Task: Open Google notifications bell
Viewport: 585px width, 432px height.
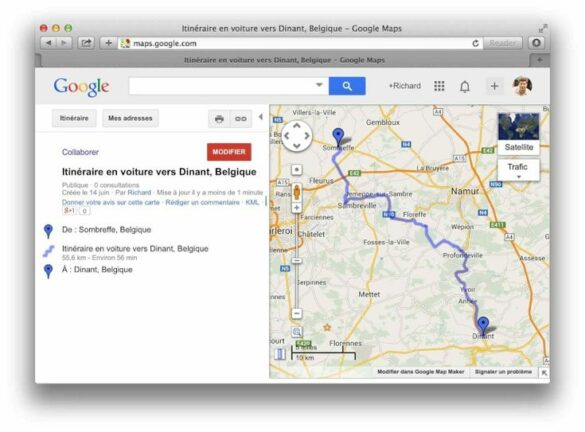Action: click(x=464, y=87)
